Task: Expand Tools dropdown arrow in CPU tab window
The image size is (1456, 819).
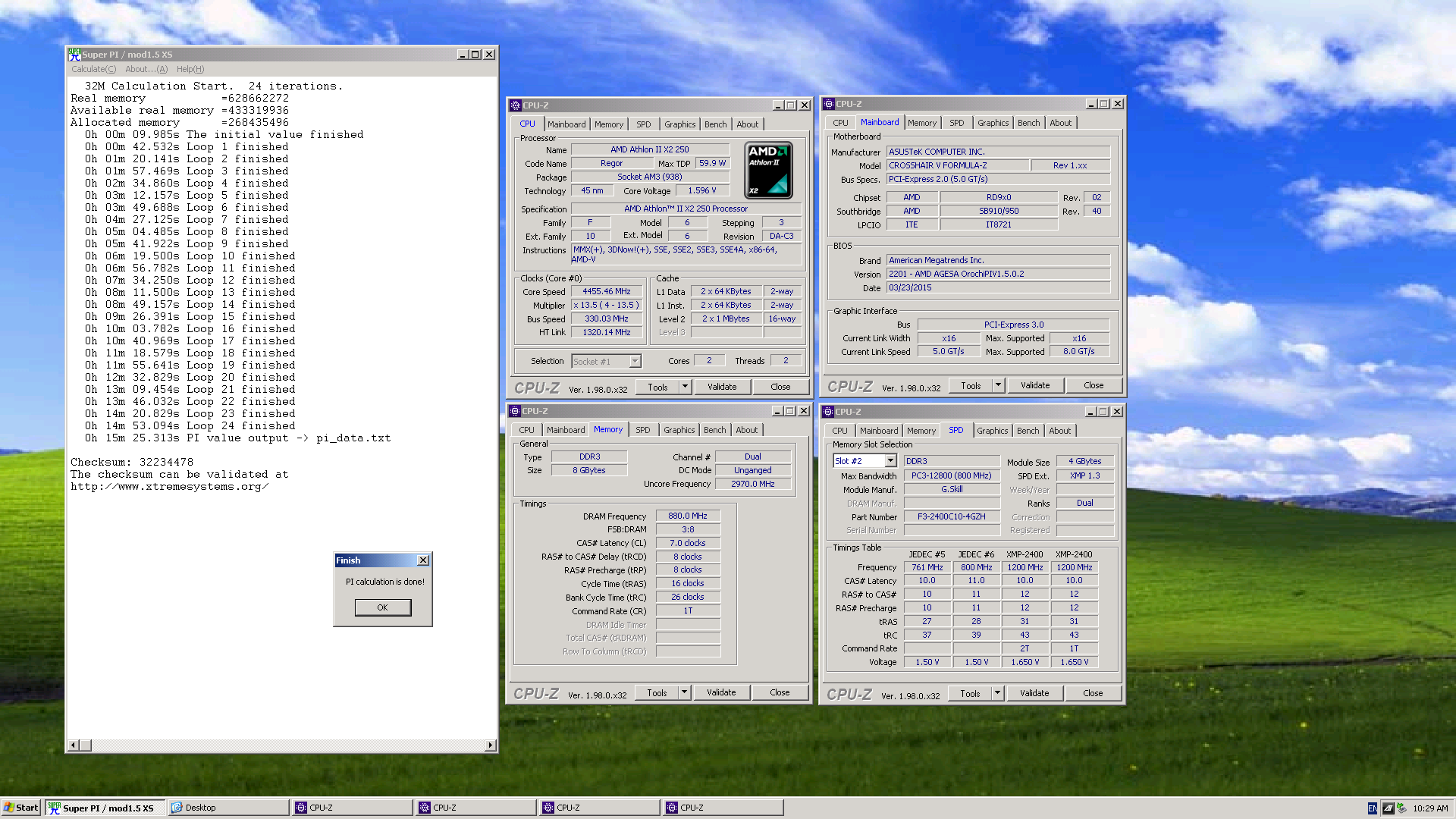Action: (x=685, y=387)
